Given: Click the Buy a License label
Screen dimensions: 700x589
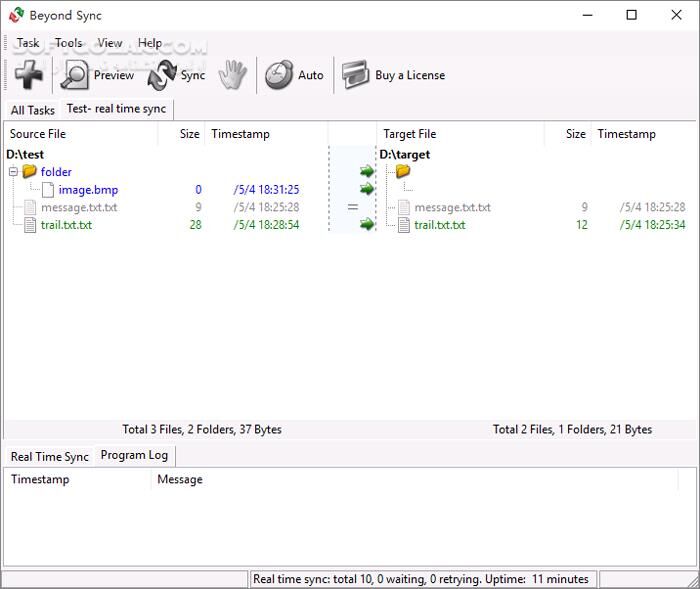Looking at the screenshot, I should 410,75.
